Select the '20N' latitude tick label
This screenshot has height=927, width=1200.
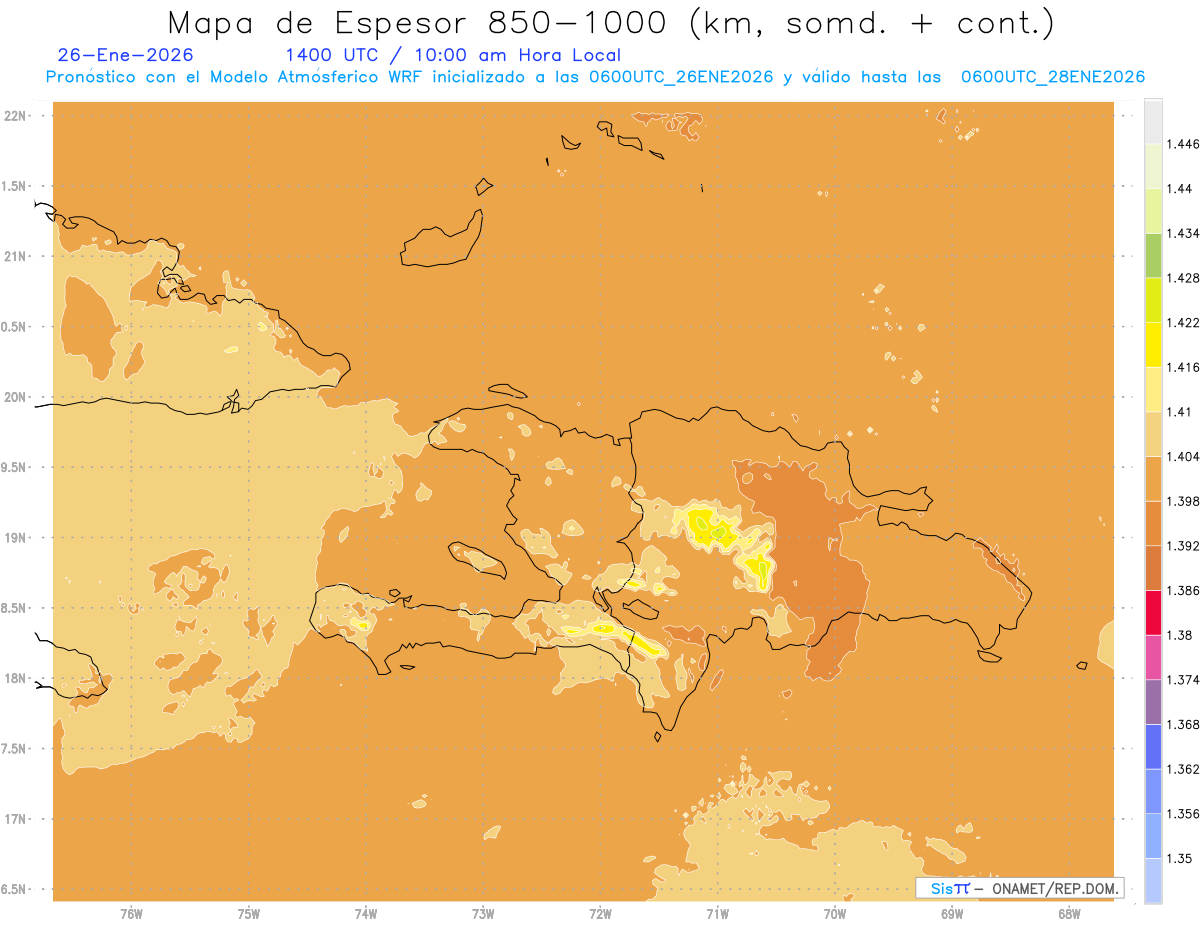[15, 397]
